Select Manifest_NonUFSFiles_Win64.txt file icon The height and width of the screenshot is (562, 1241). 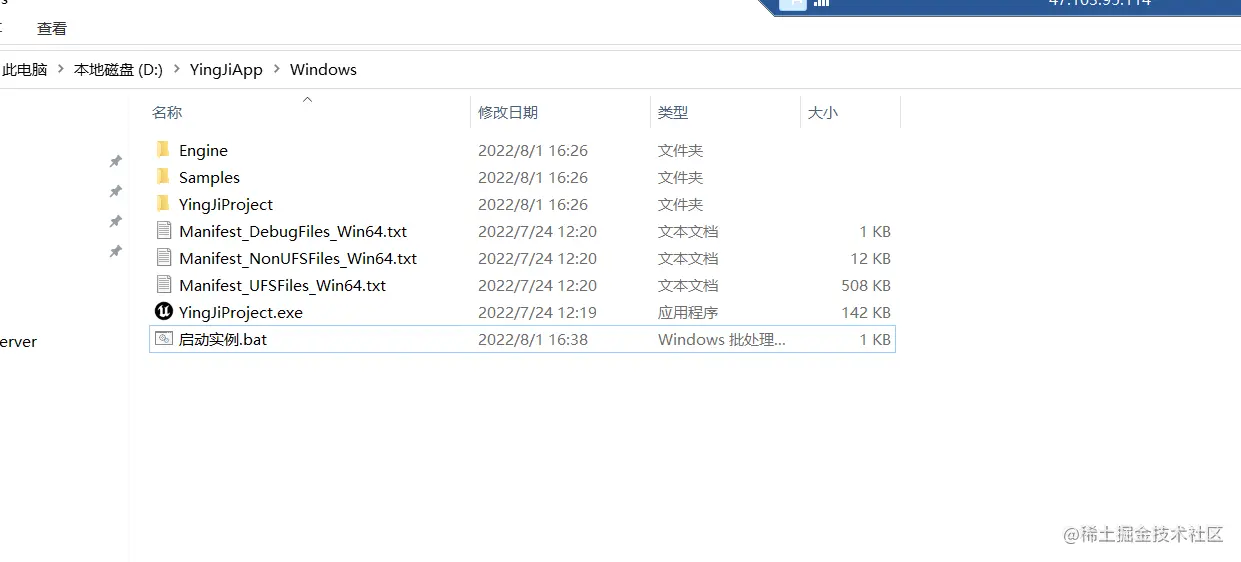164,258
